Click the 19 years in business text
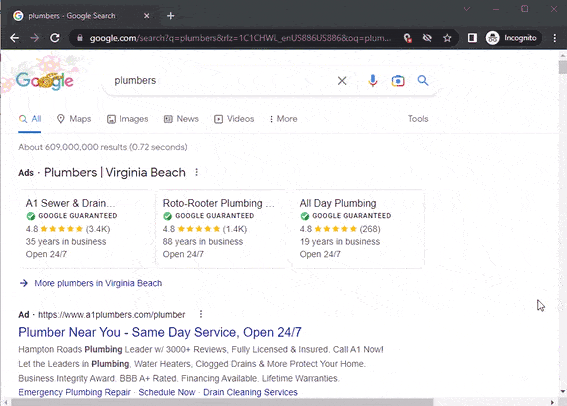 (x=340, y=242)
